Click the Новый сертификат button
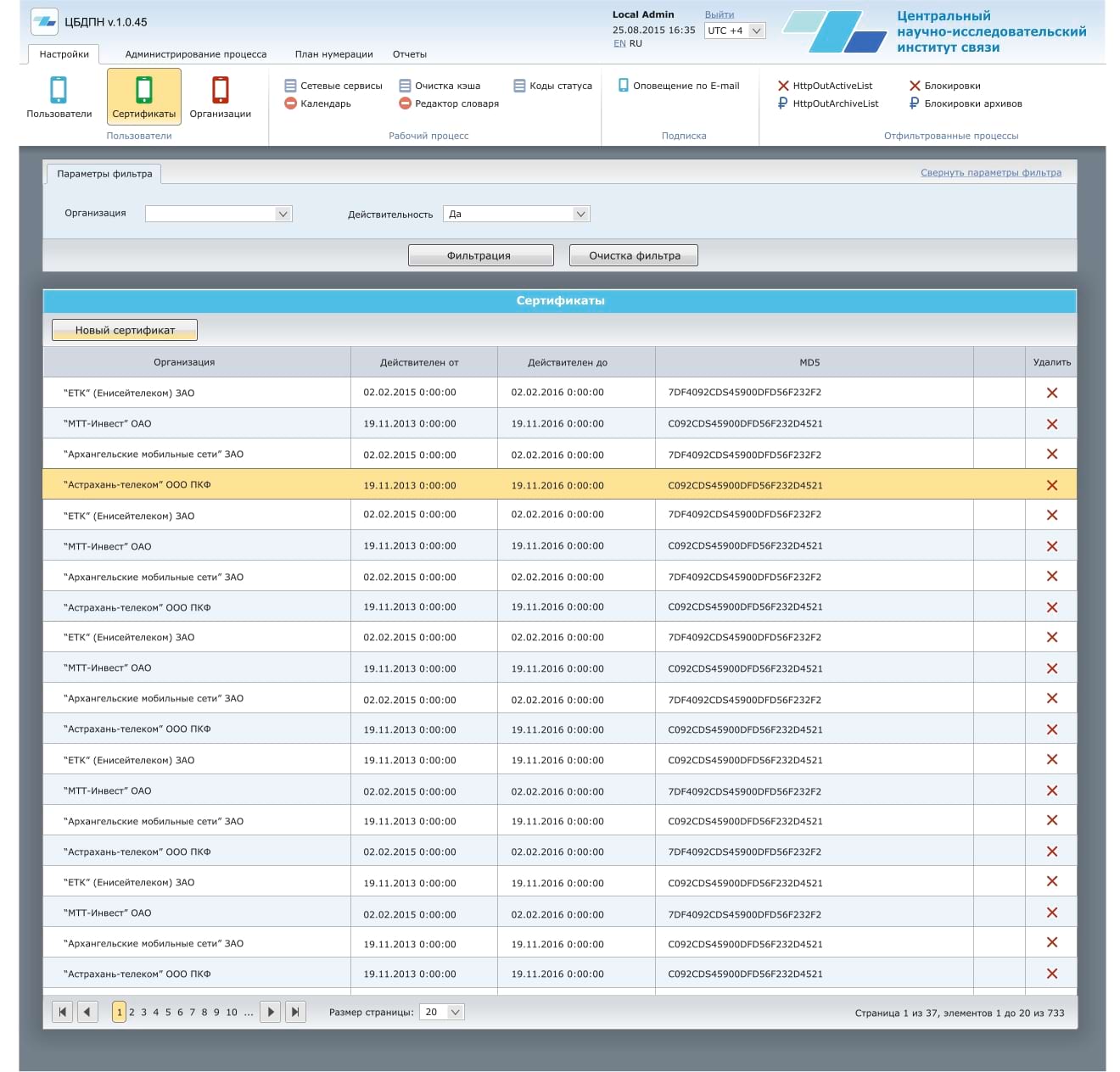Image resolution: width=1120 pixels, height=1072 pixels. [x=125, y=331]
